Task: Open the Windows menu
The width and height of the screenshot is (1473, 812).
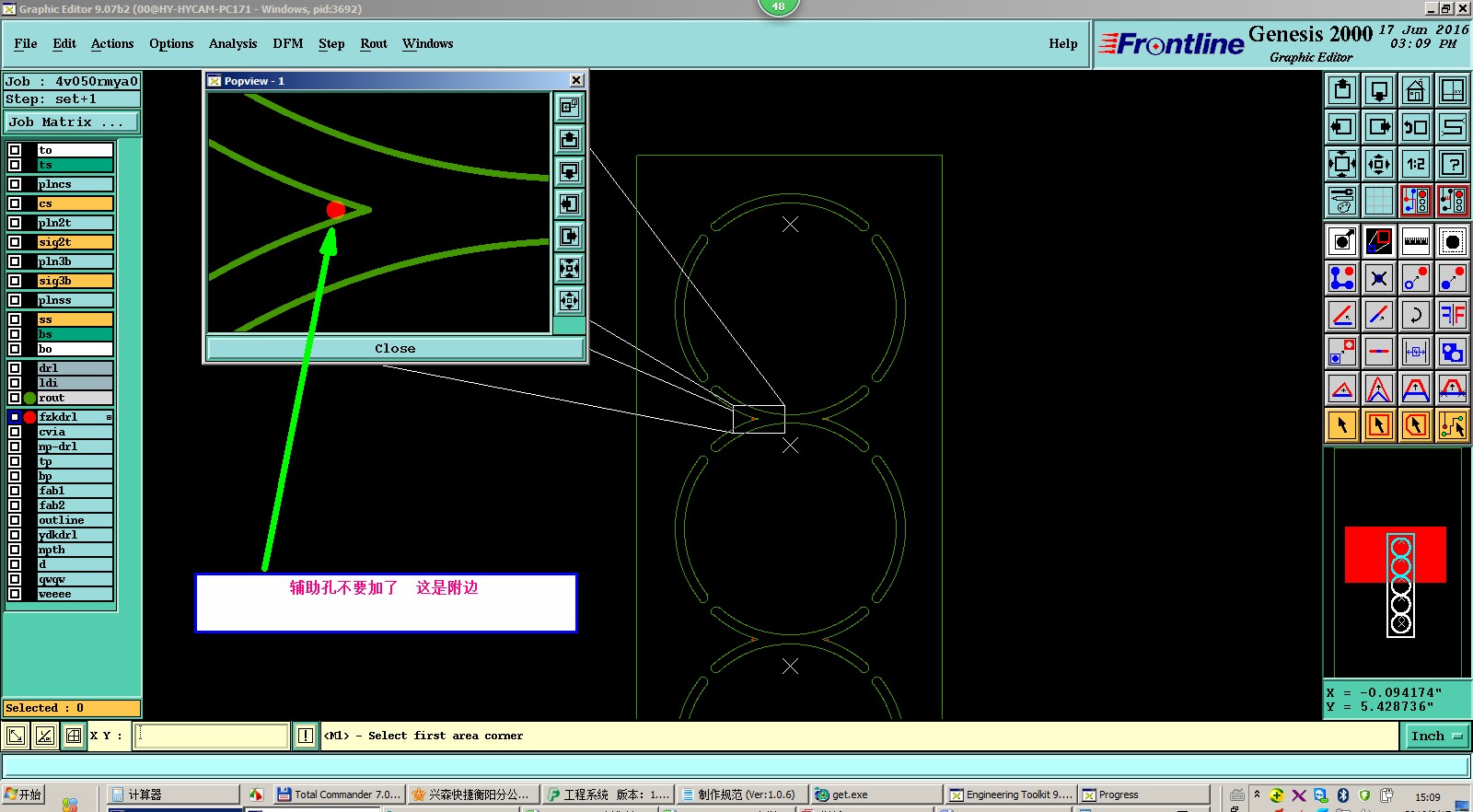Action: click(428, 43)
